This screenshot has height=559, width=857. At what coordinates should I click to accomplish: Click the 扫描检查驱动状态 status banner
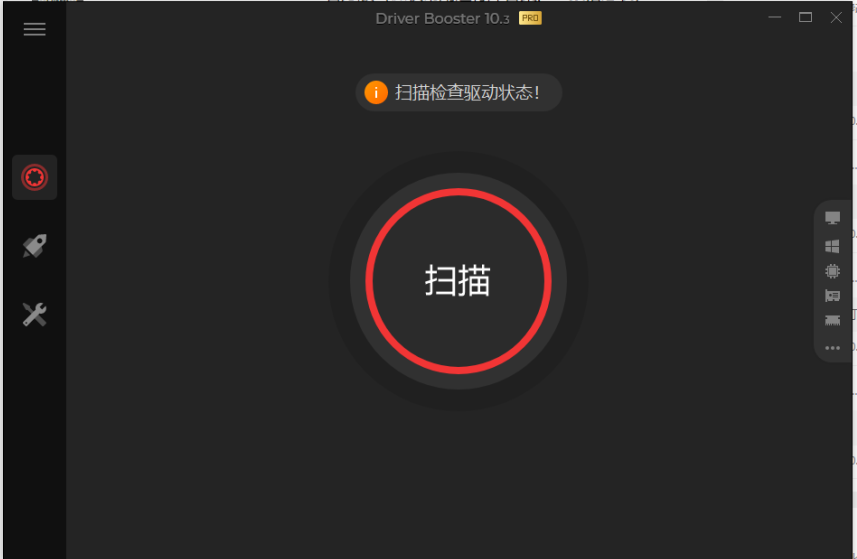[x=459, y=92]
